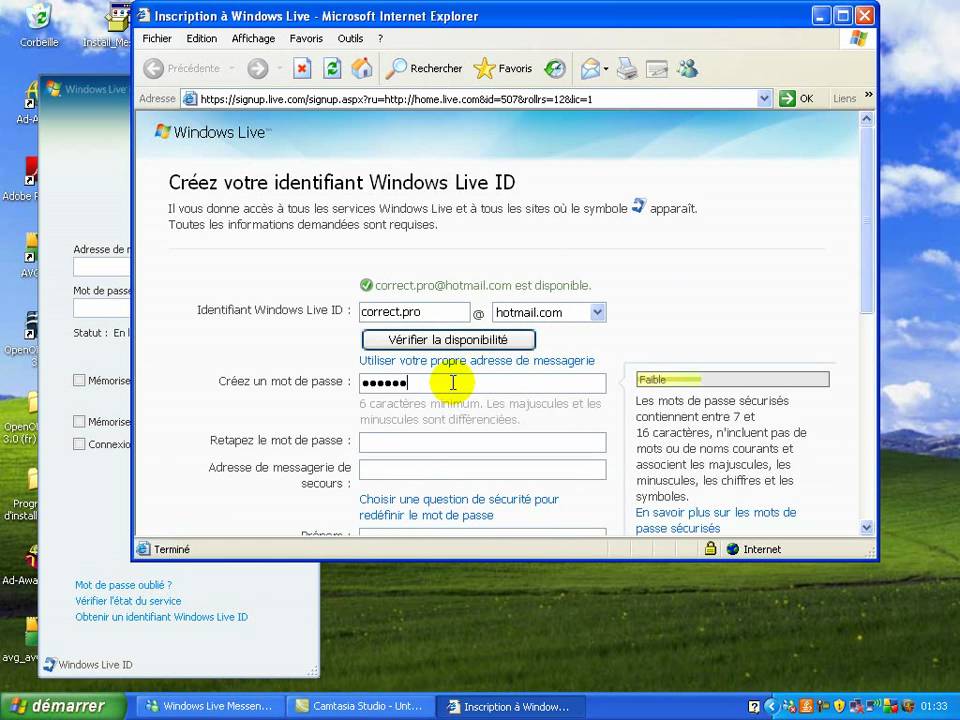Image resolution: width=960 pixels, height=720 pixels.
Task: Open the Fichier menu
Action: coord(157,39)
